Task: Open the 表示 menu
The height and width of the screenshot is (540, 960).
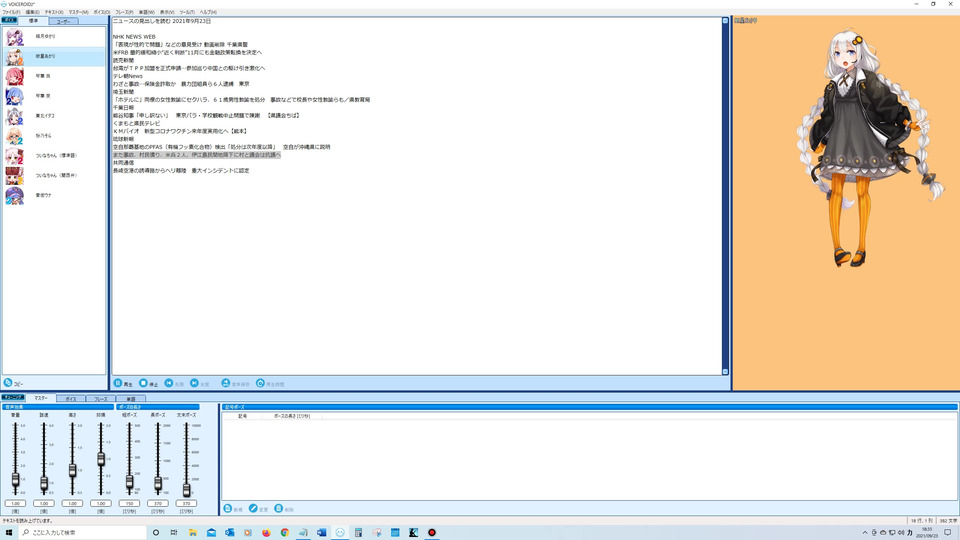Action: [167, 12]
